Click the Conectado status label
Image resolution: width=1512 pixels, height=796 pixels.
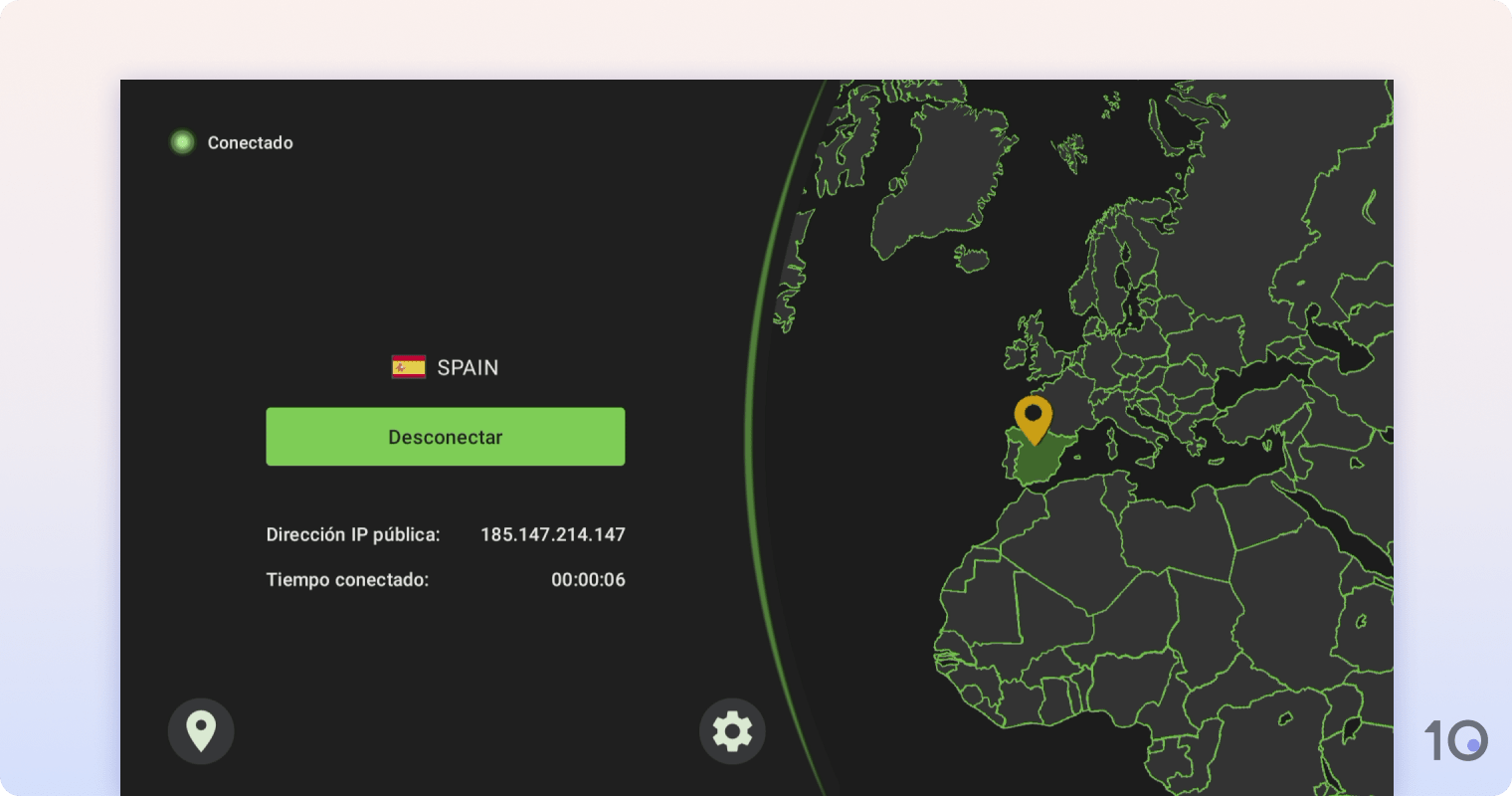250,142
